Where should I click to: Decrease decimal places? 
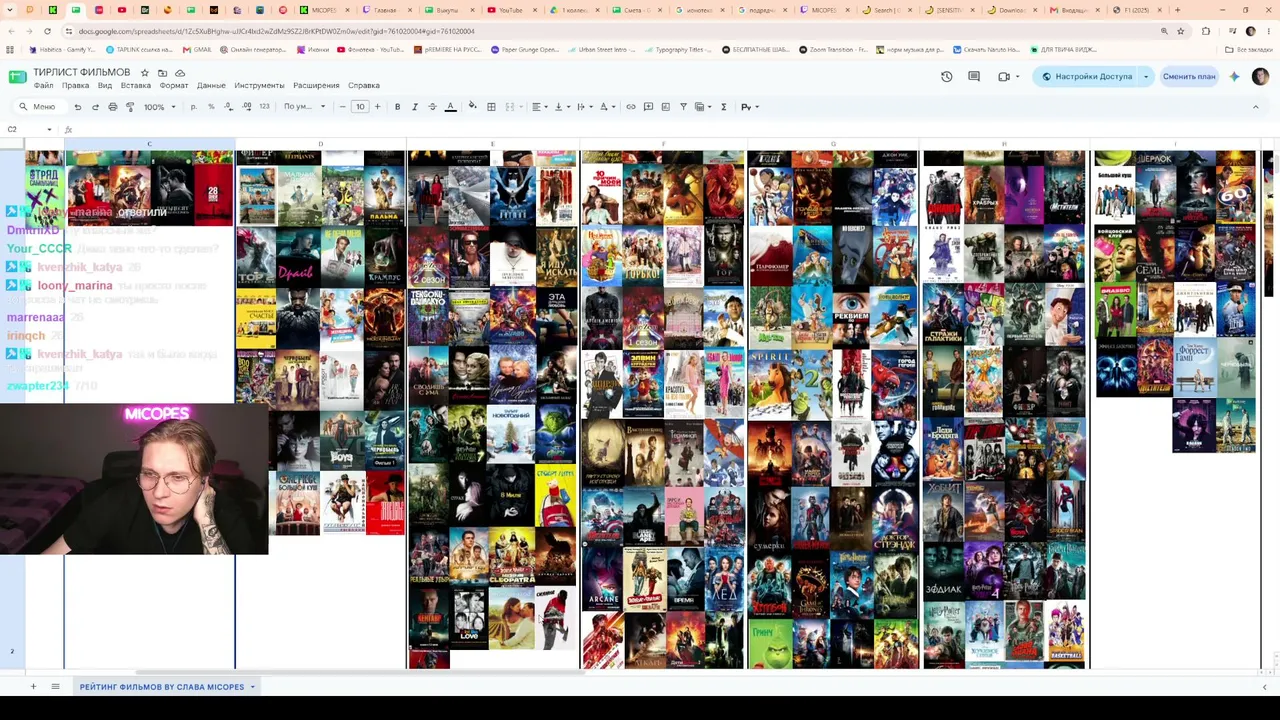pos(228,107)
